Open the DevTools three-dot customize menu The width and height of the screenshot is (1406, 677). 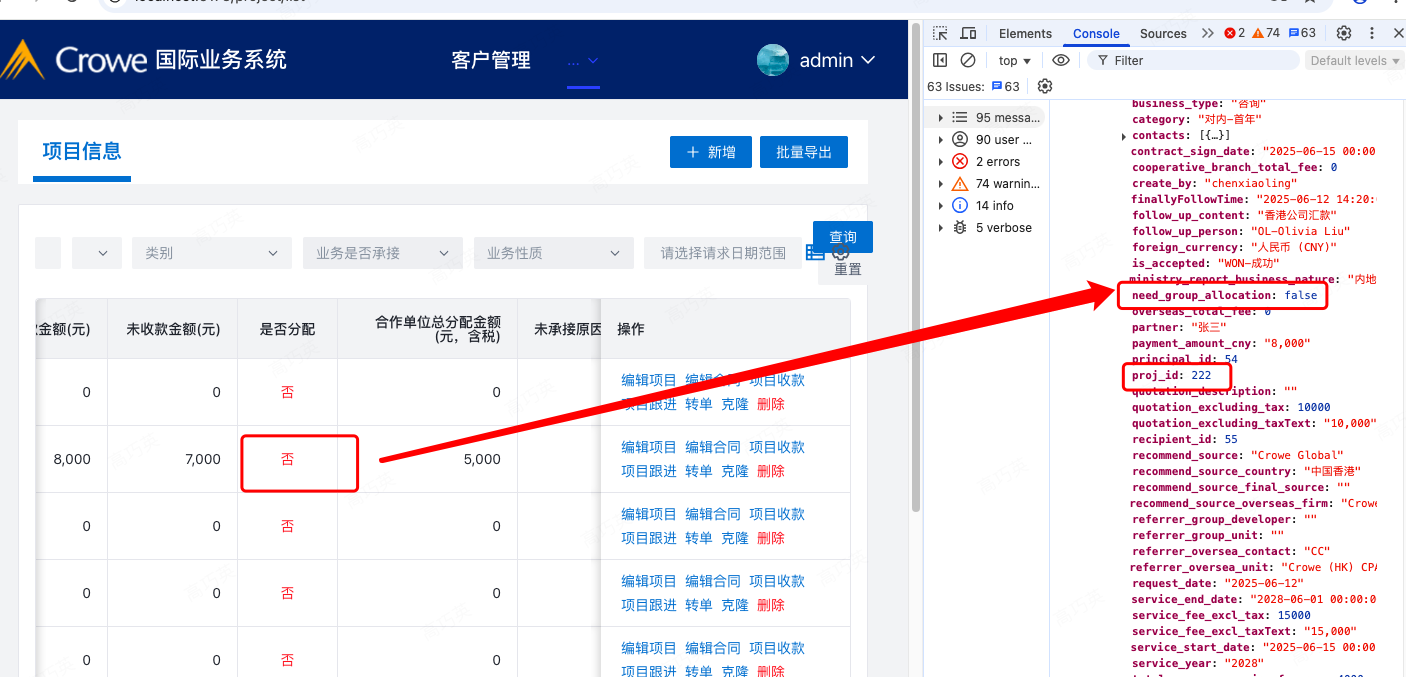pos(1372,33)
